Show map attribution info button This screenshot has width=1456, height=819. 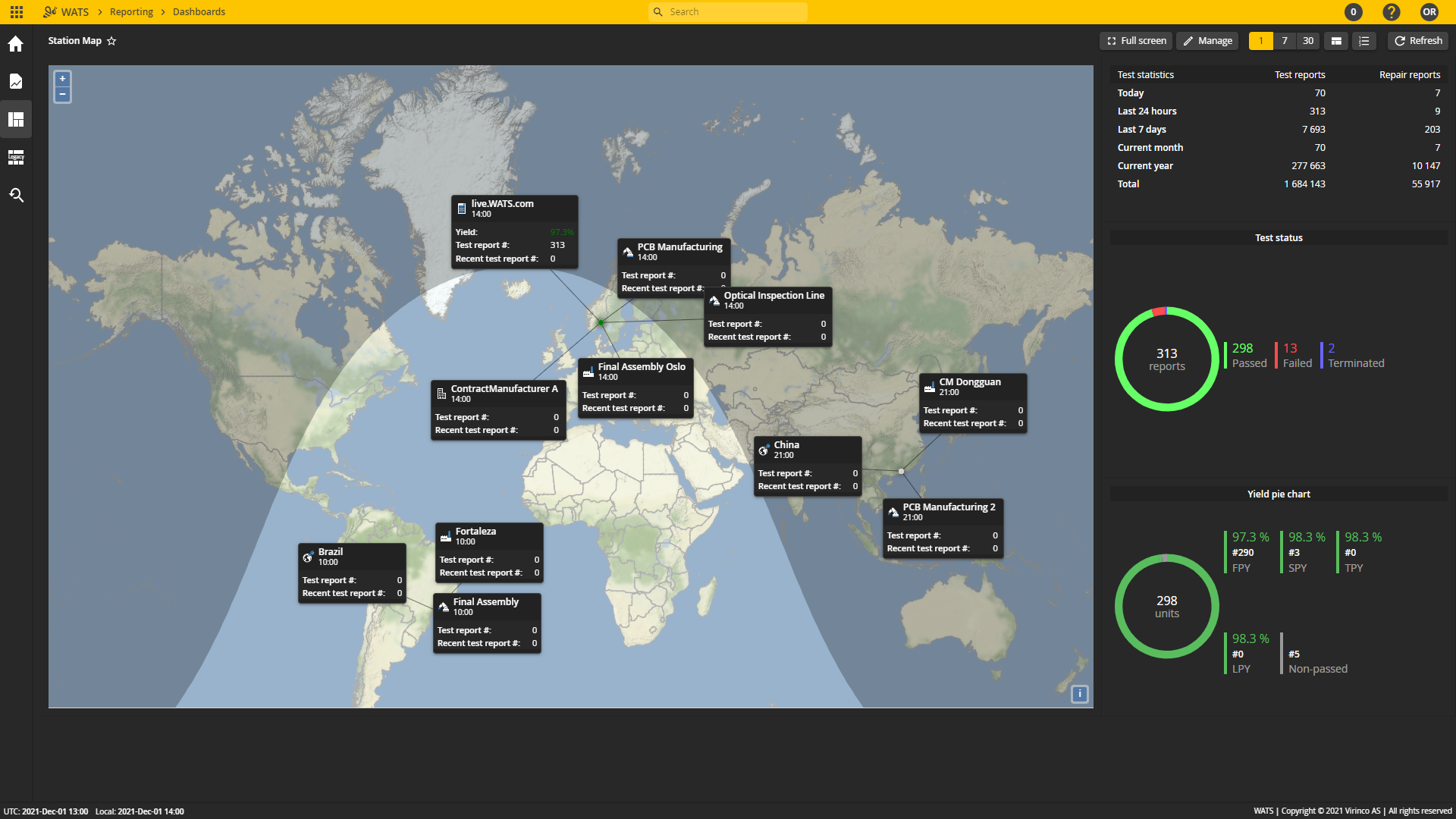click(x=1080, y=694)
